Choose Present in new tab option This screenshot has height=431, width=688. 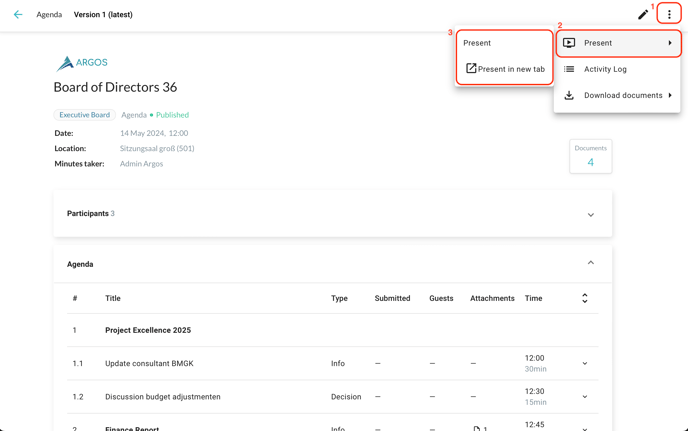pos(511,69)
